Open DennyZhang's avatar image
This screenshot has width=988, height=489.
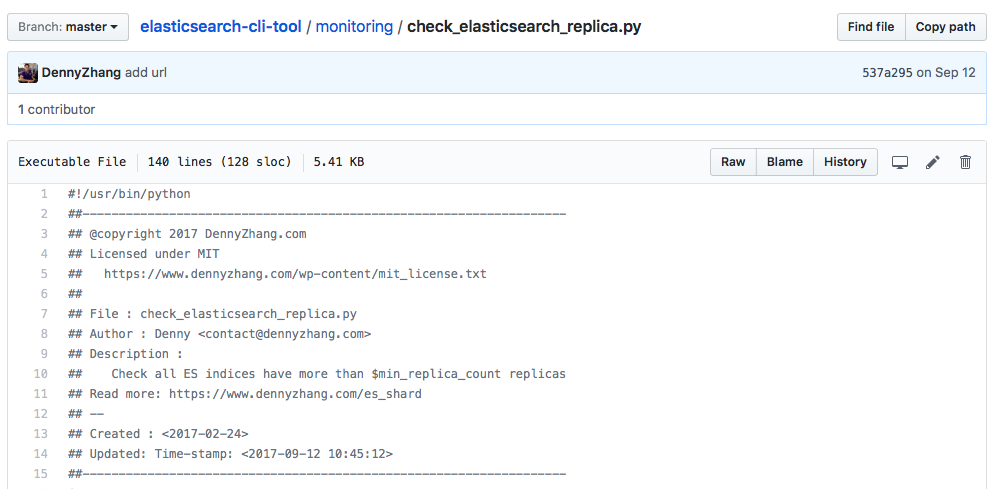click(x=28, y=72)
